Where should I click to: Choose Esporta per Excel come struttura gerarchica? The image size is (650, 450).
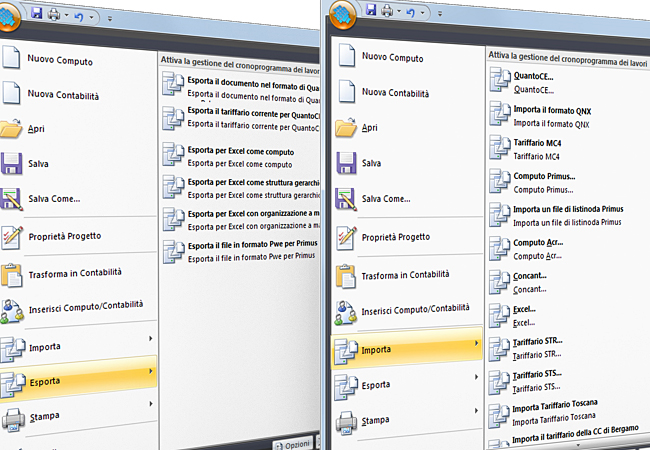tap(240, 188)
